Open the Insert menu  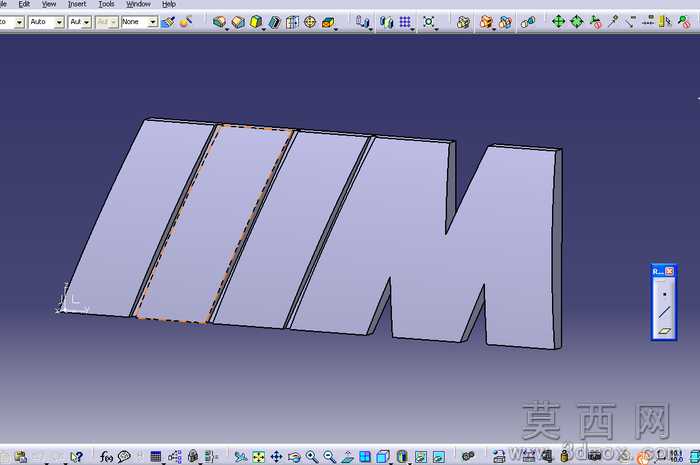(77, 4)
